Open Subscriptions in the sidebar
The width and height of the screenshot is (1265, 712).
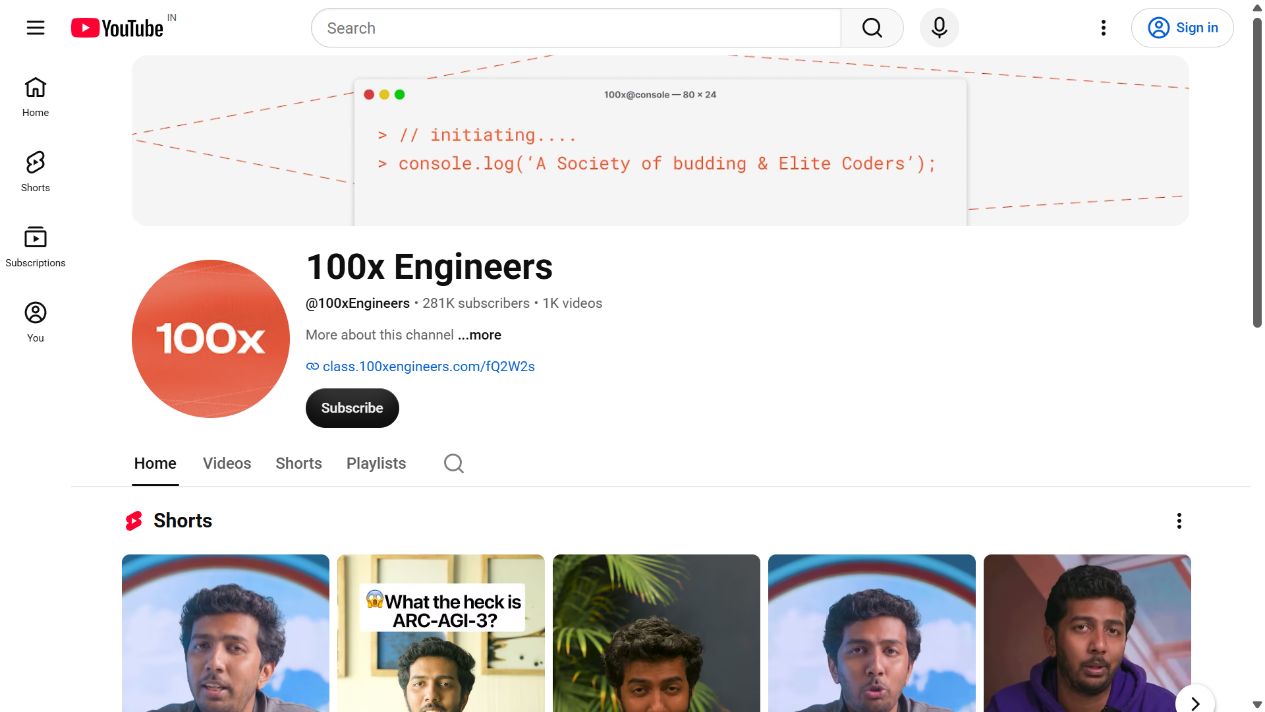(x=36, y=246)
